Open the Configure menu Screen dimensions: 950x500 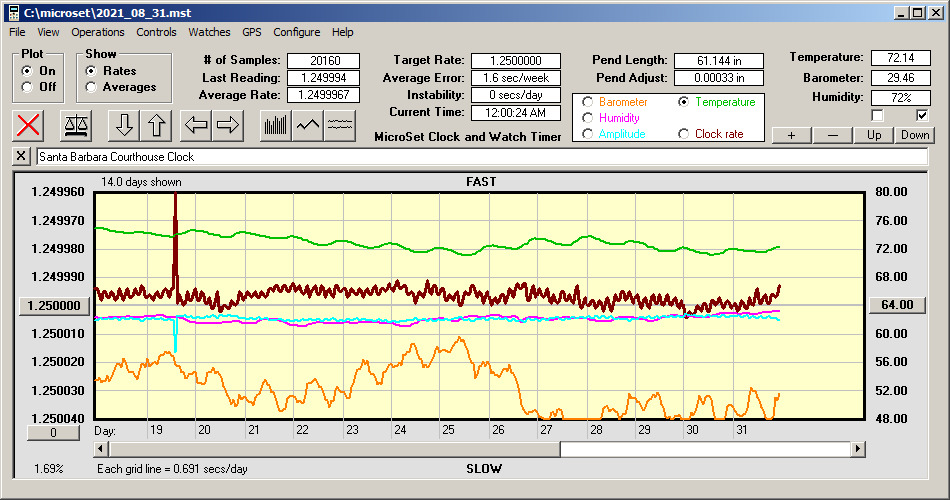coord(296,32)
